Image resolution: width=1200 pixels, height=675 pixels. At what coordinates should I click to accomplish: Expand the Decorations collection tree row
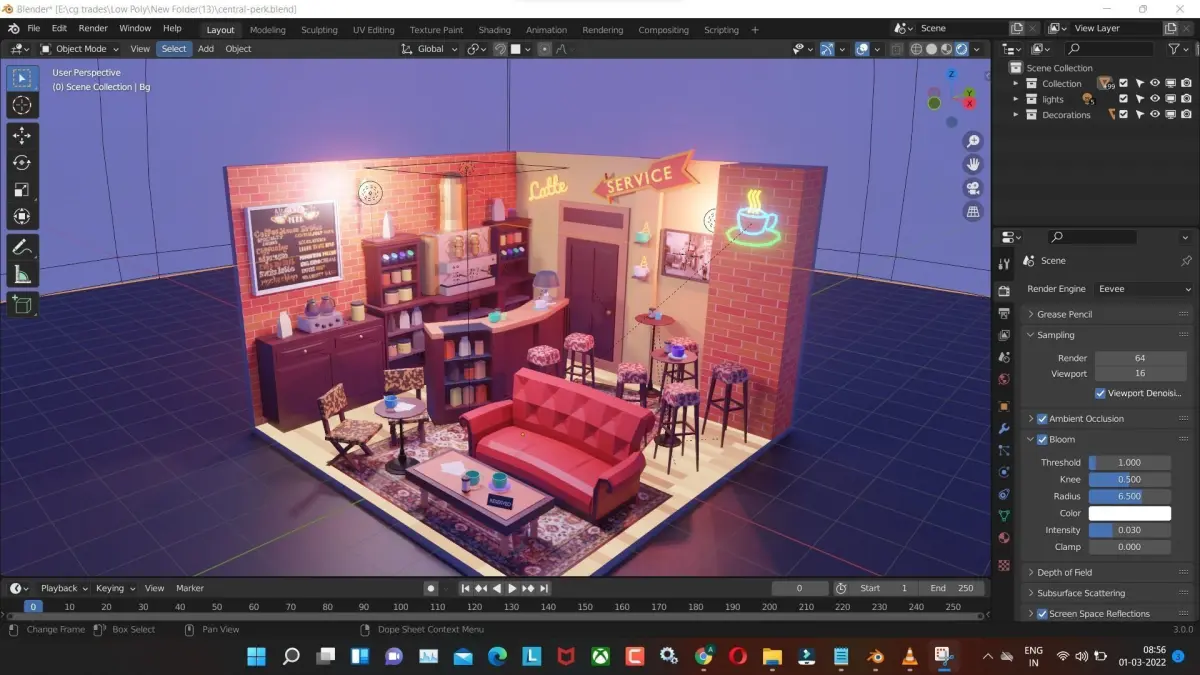click(1016, 115)
